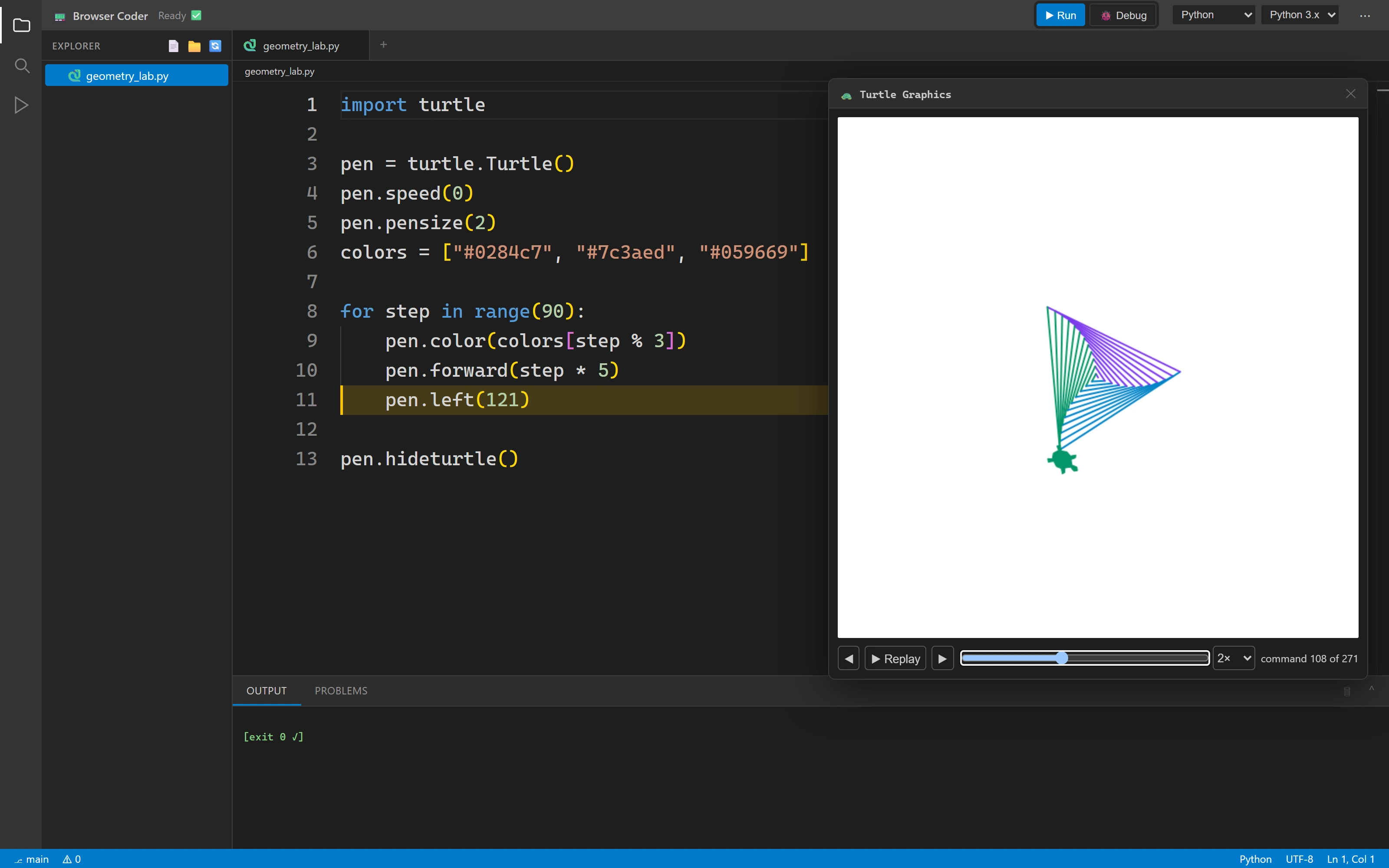Viewport: 1389px width, 868px height.
Task: Open the Python language dropdown
Action: pos(1213,15)
